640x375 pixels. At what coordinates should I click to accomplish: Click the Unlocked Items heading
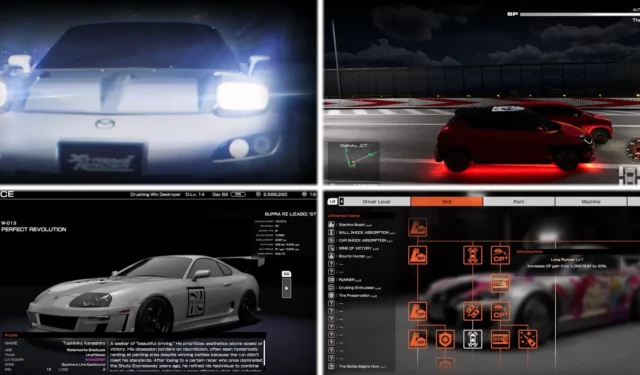point(344,215)
